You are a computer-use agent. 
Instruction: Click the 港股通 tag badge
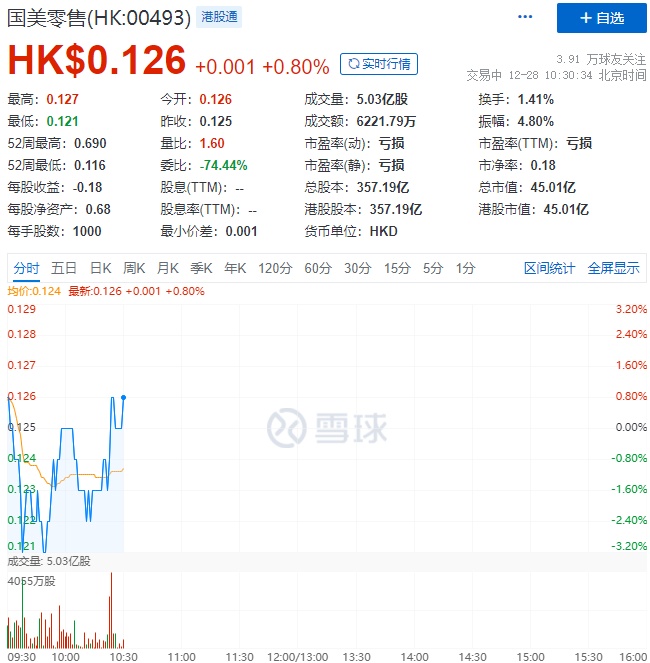(219, 17)
